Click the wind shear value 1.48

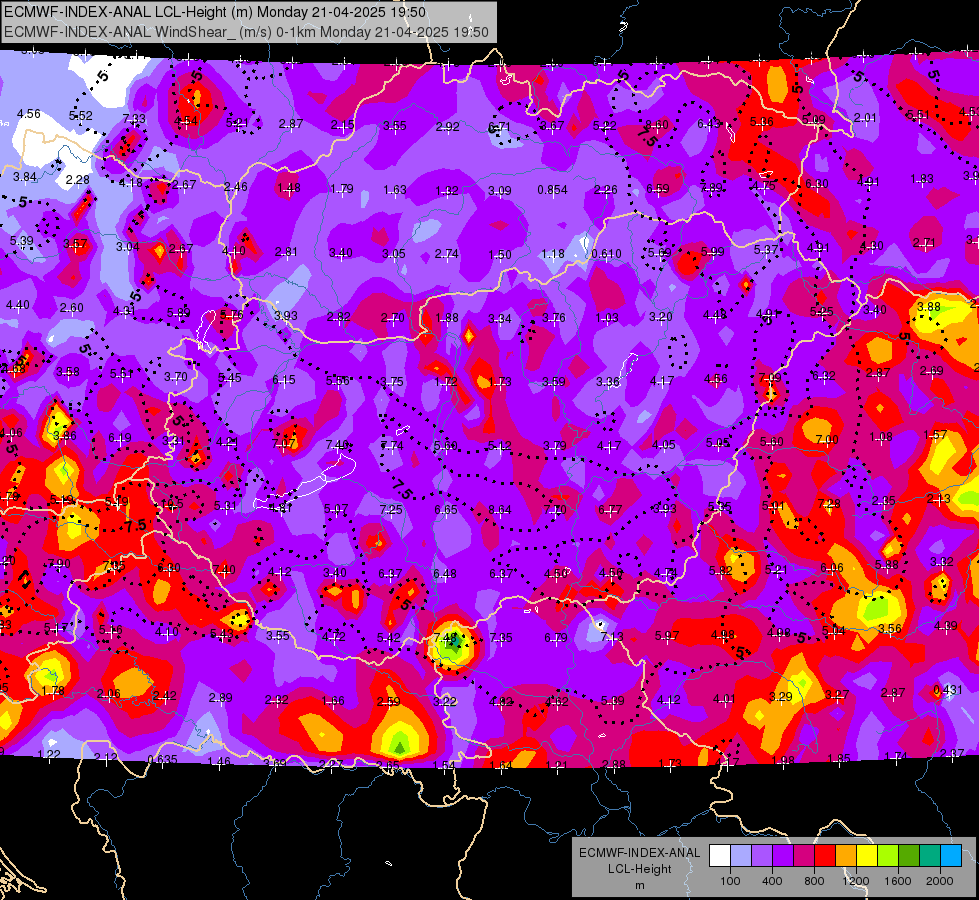(x=288, y=187)
